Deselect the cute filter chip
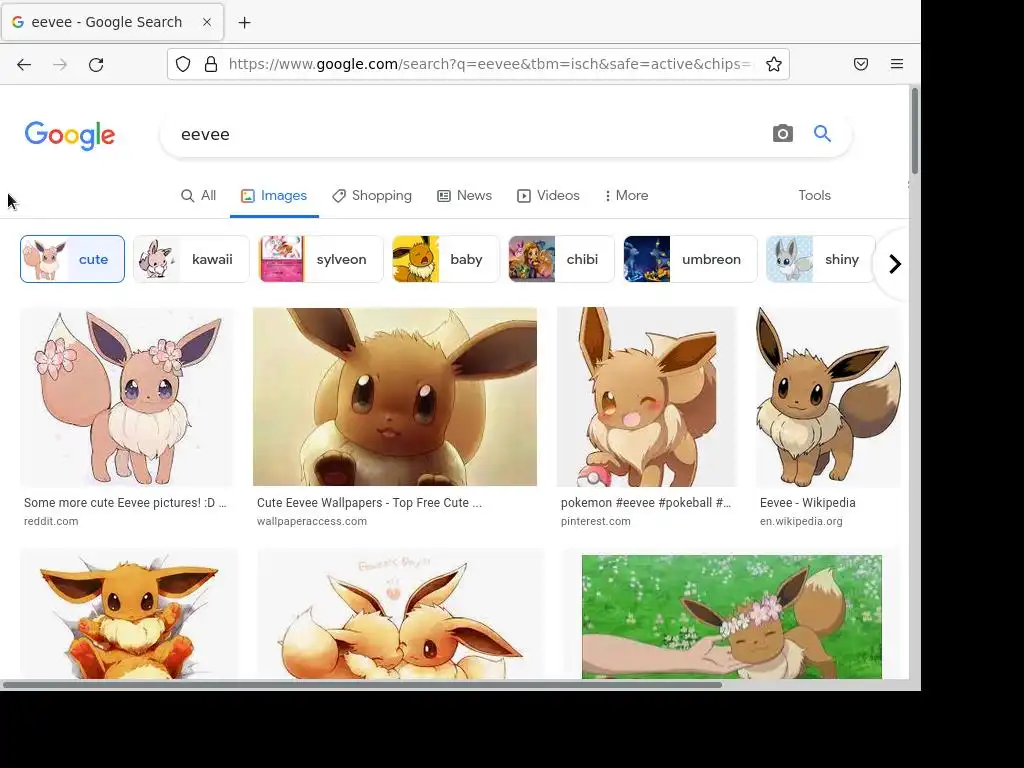This screenshot has width=1024, height=768. 72,259
